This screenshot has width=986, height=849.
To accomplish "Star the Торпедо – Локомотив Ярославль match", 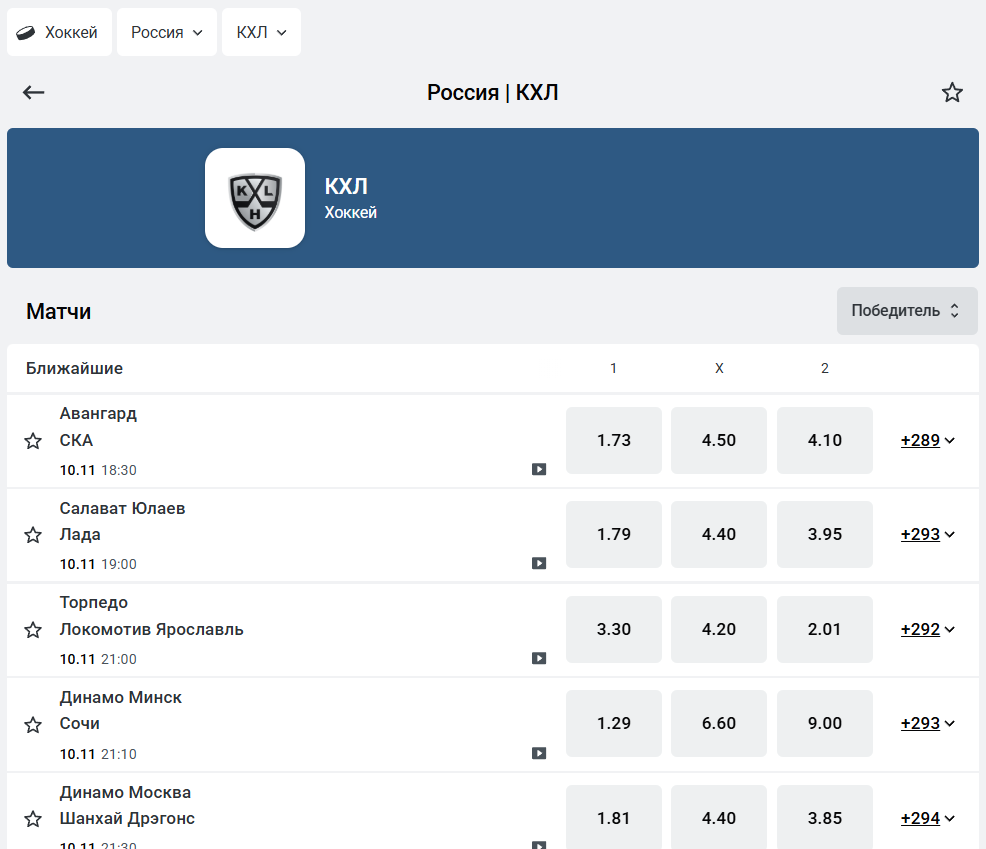I will (33, 630).
